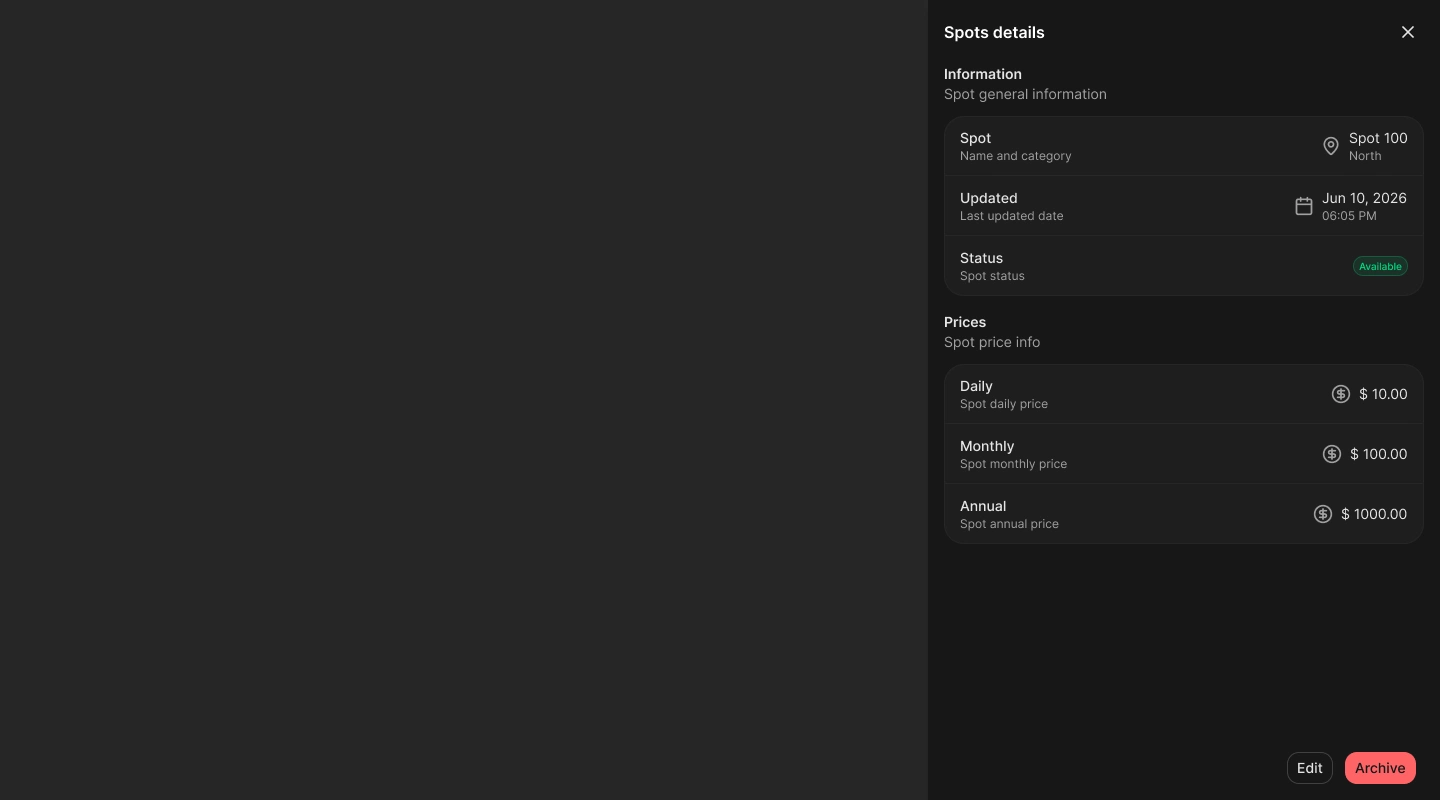The height and width of the screenshot is (800, 1440).
Task: Click the 'Jun 10, 2026' date value
Action: [1364, 198]
